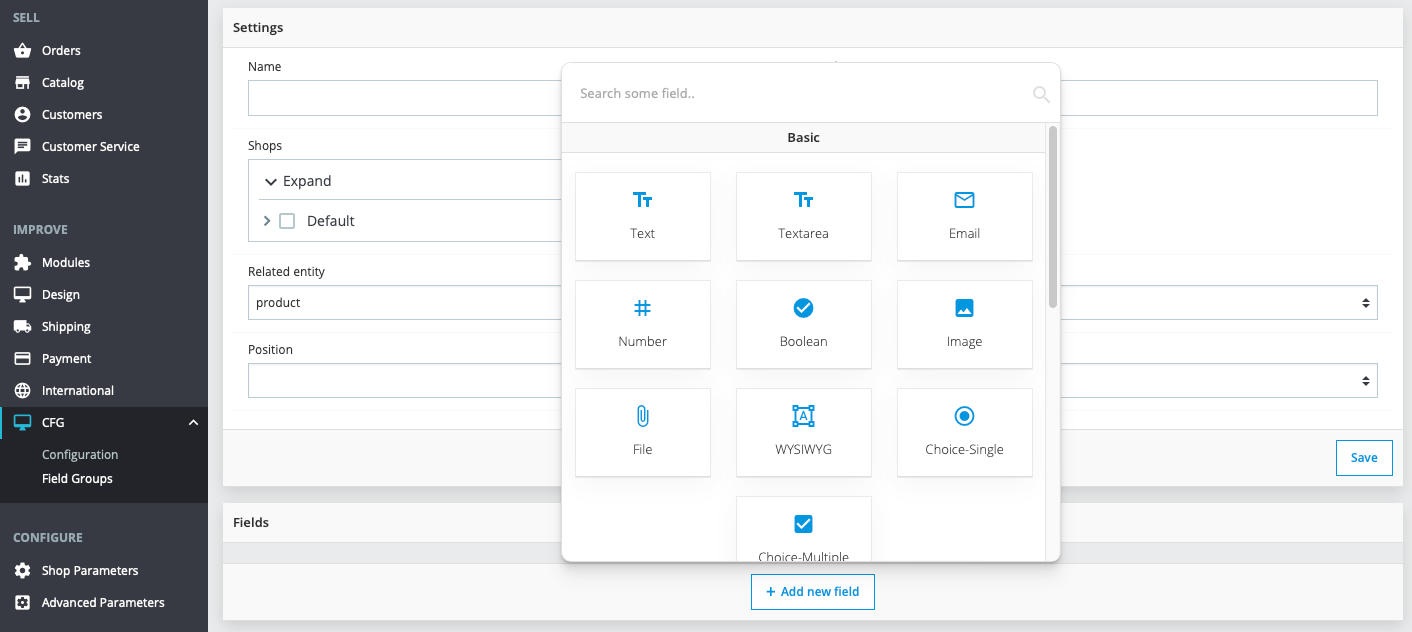Select the Text field type
The image size is (1412, 632).
pos(642,216)
